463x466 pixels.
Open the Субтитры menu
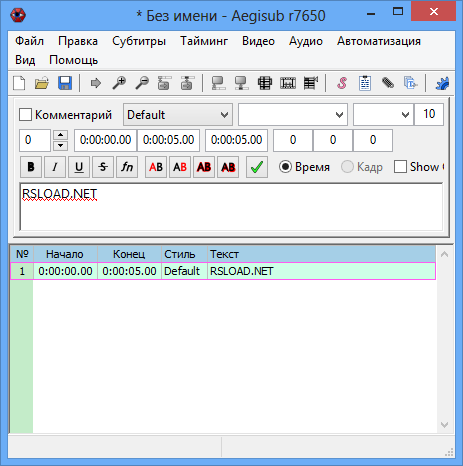(139, 41)
